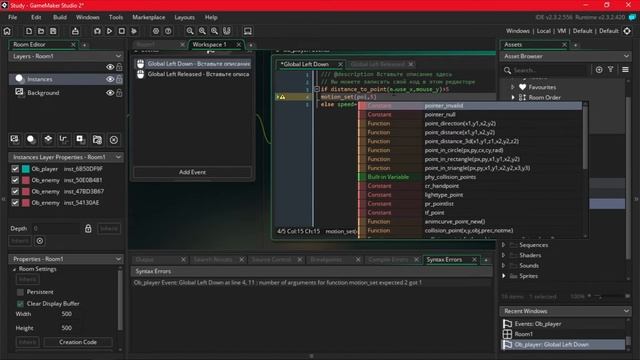This screenshot has height=360, width=640.
Task: Create a new tile layer
Action: tap(48, 140)
